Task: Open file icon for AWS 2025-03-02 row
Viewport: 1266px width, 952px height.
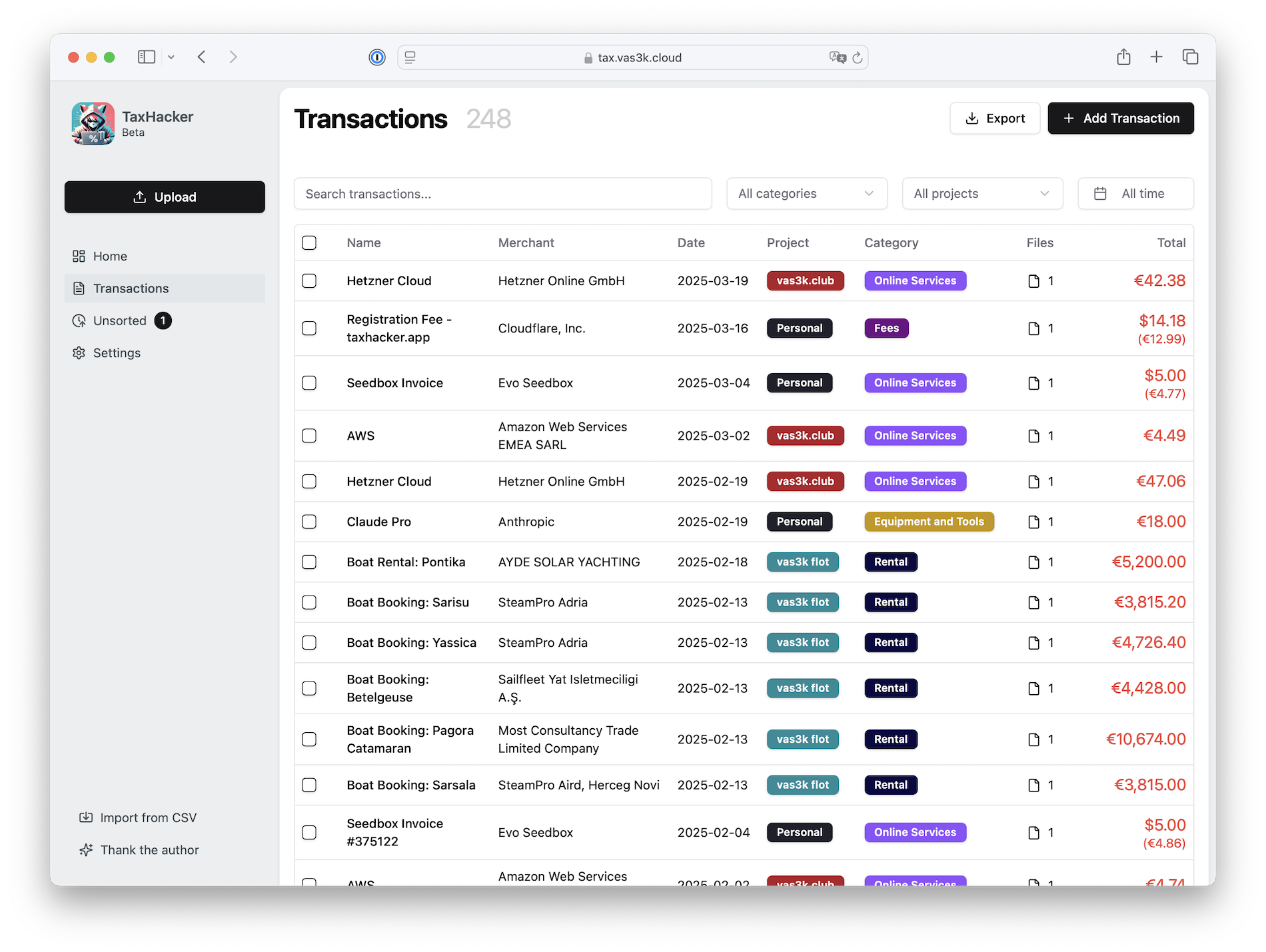Action: click(x=1034, y=436)
